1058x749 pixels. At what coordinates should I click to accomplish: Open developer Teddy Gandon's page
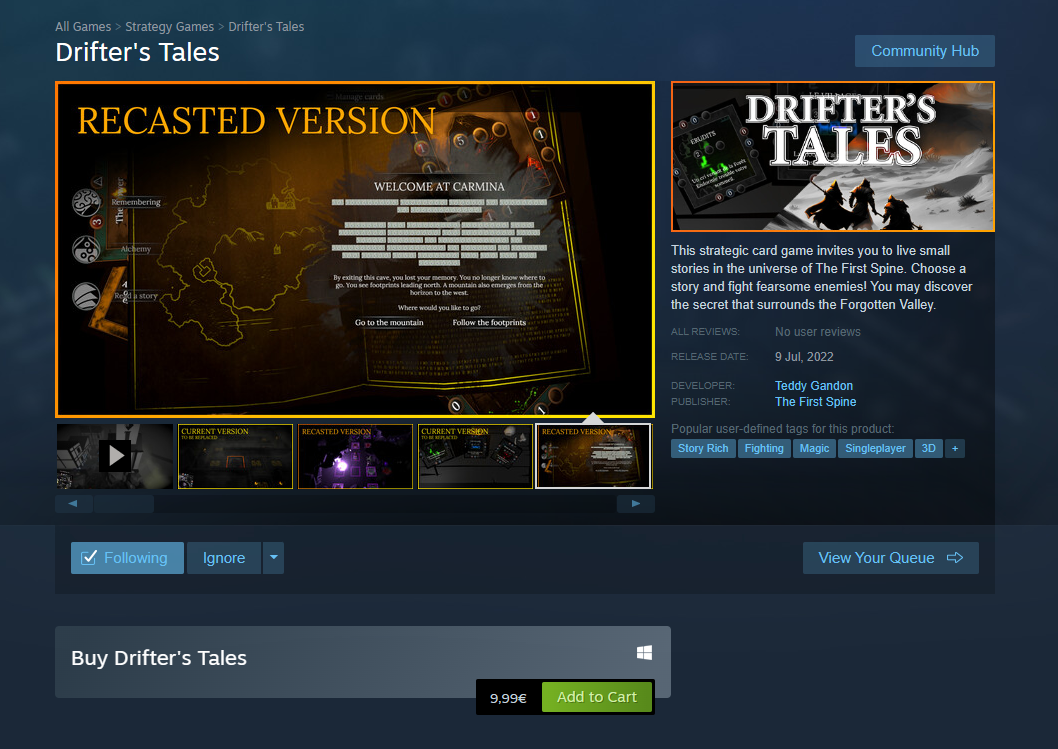[x=814, y=385]
